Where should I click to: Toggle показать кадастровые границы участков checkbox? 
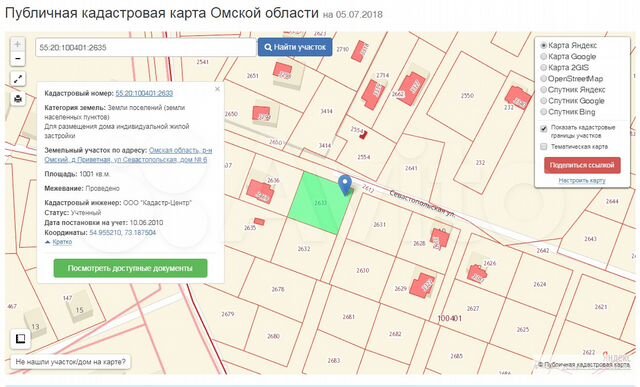[544, 129]
